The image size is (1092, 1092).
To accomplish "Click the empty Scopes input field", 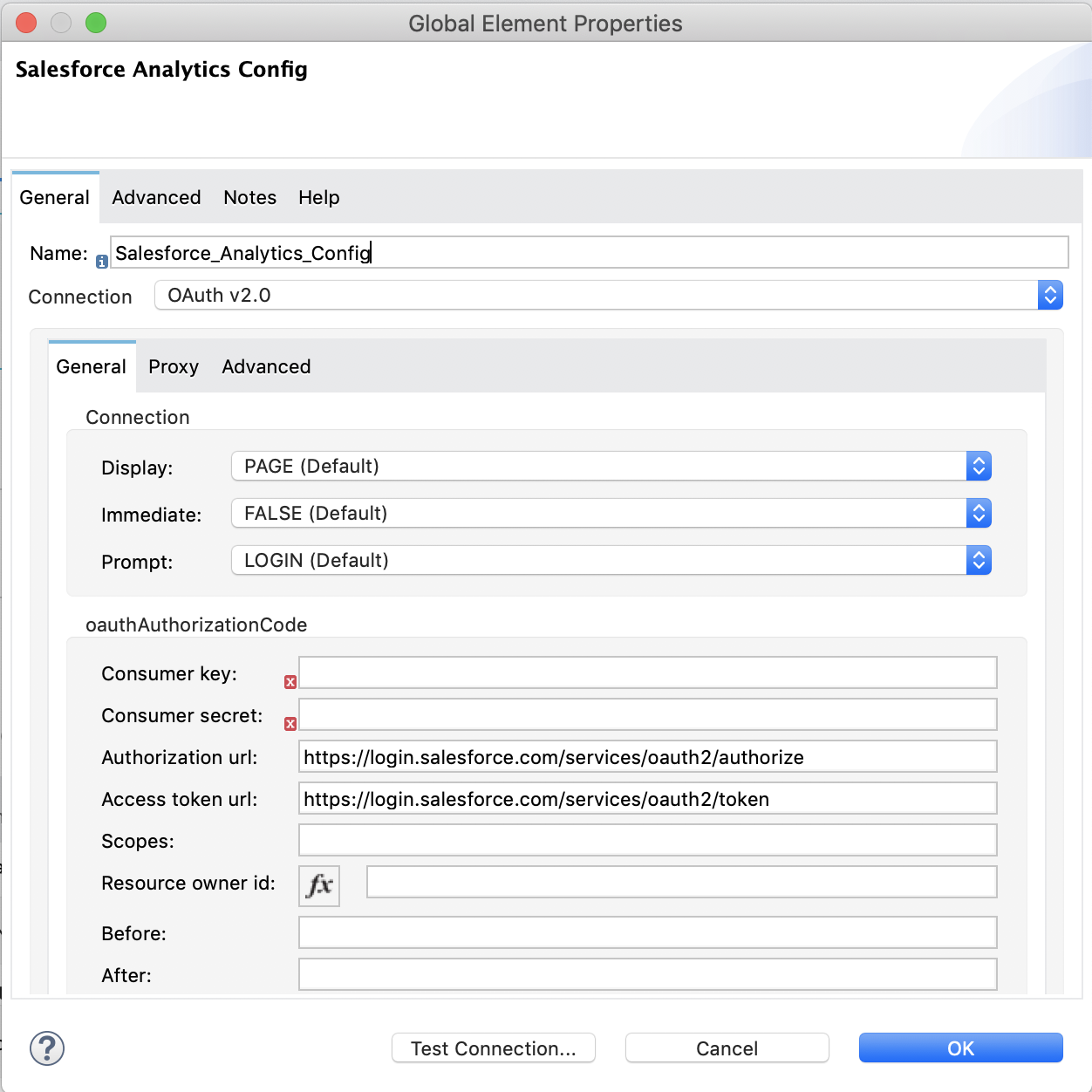I will point(647,839).
